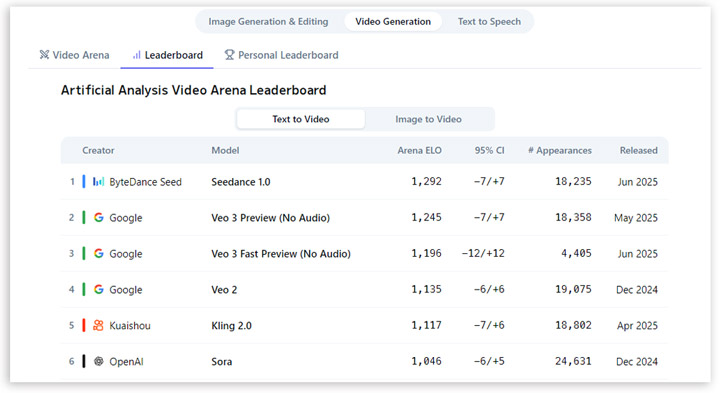
Task: Click the Jun 2025 date in Seedance row
Action: (637, 182)
